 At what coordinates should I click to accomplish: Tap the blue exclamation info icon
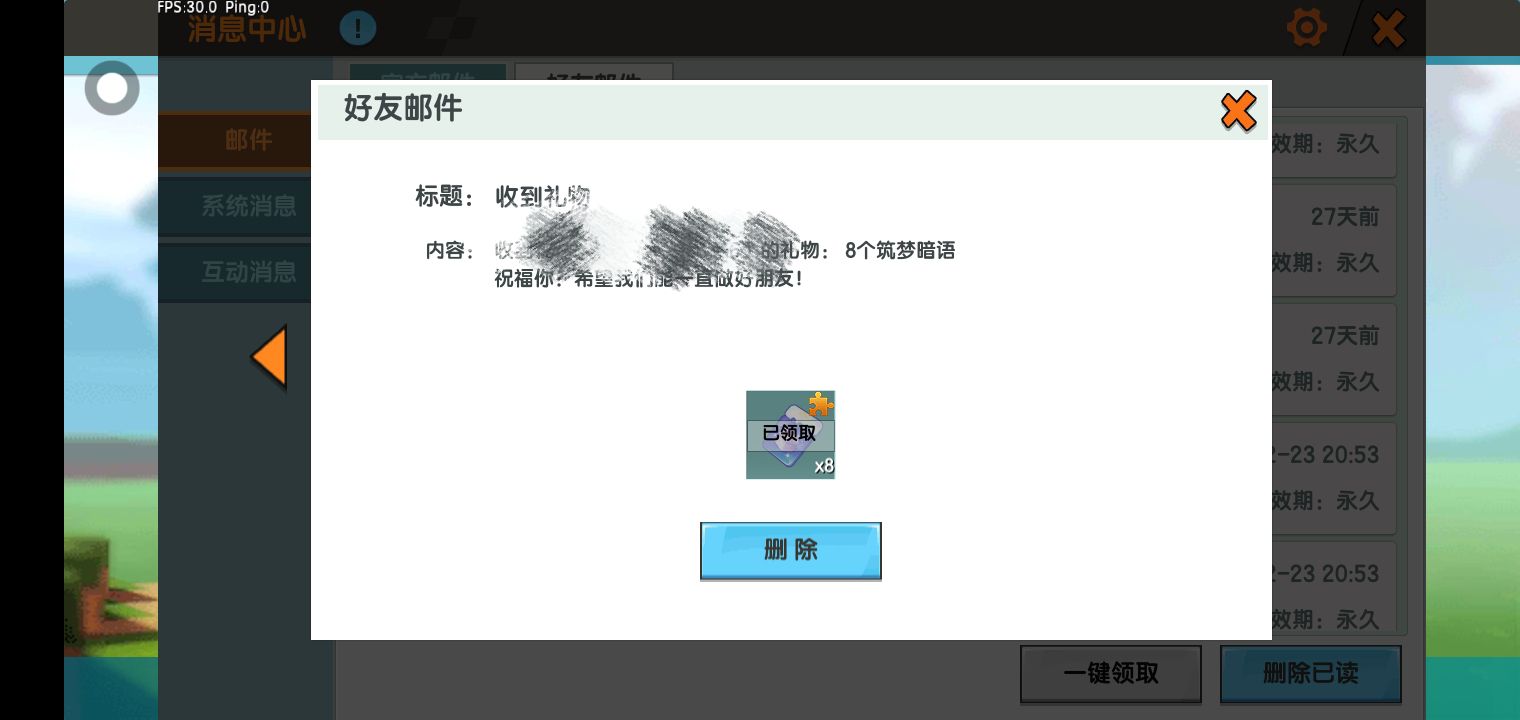(357, 28)
